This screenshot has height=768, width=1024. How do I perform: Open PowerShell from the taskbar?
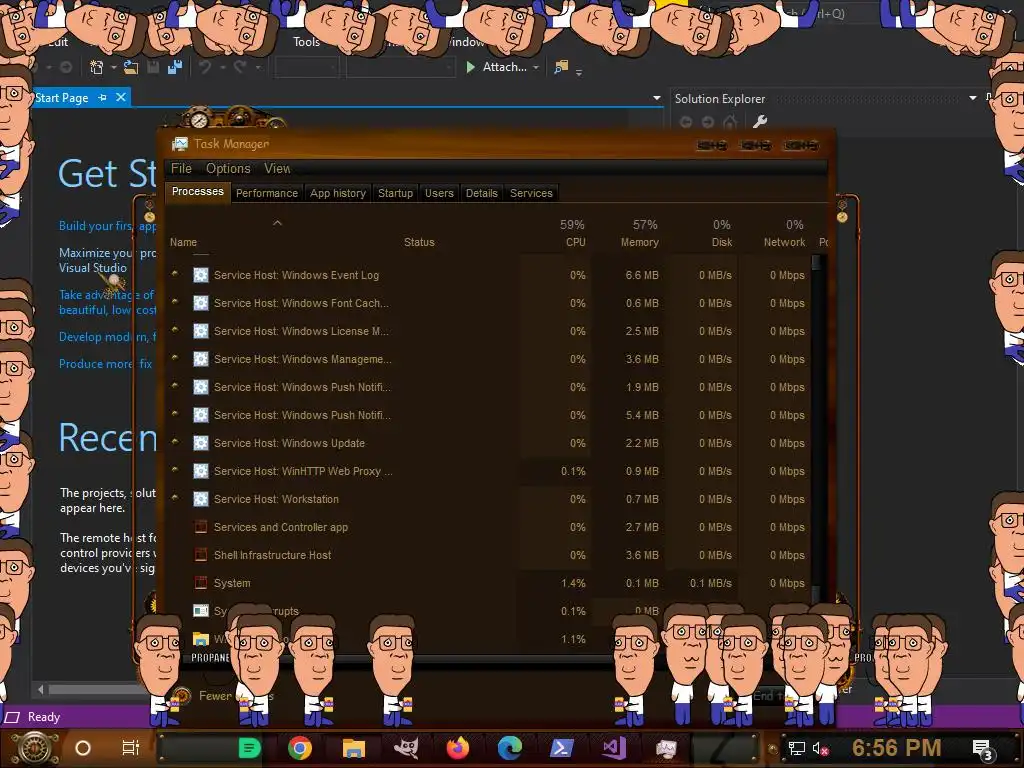point(562,748)
